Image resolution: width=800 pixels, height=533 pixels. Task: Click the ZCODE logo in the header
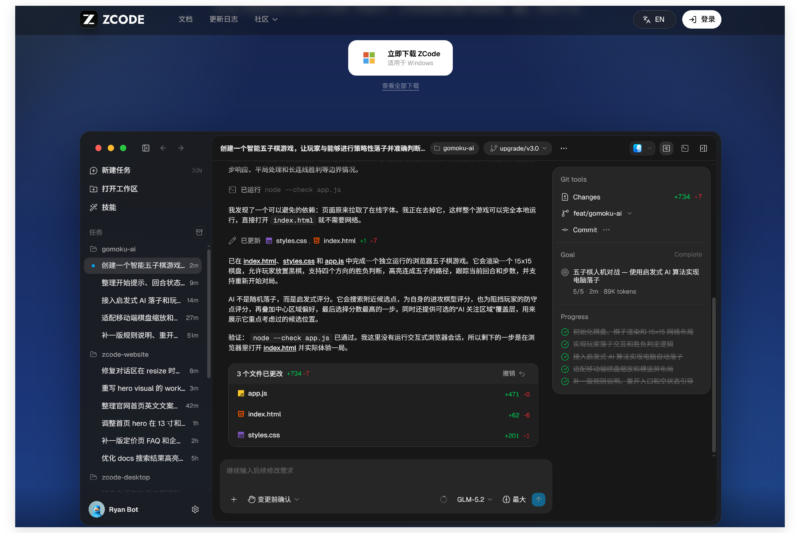pyautogui.click(x=113, y=19)
